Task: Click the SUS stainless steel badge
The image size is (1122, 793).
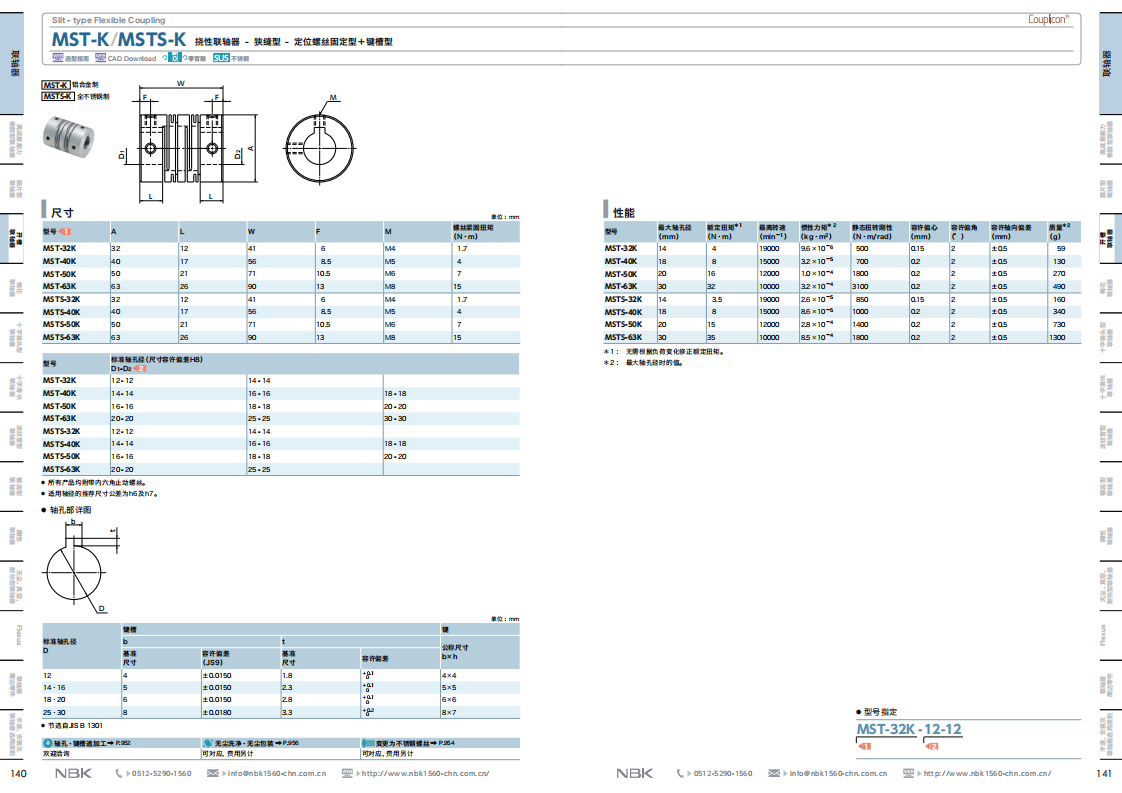Action: coord(221,58)
